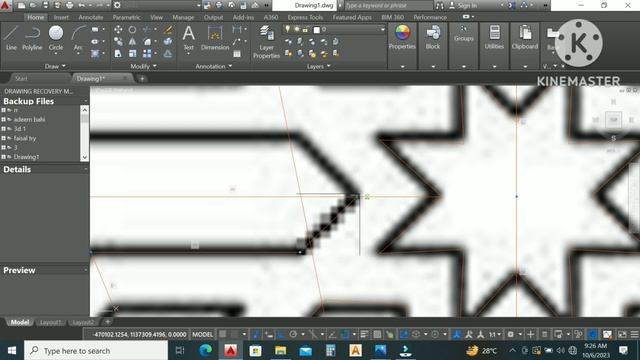Screen dimensions: 640x360
Task: Expand the 'adeem bahi' backup file node
Action: pos(3,120)
